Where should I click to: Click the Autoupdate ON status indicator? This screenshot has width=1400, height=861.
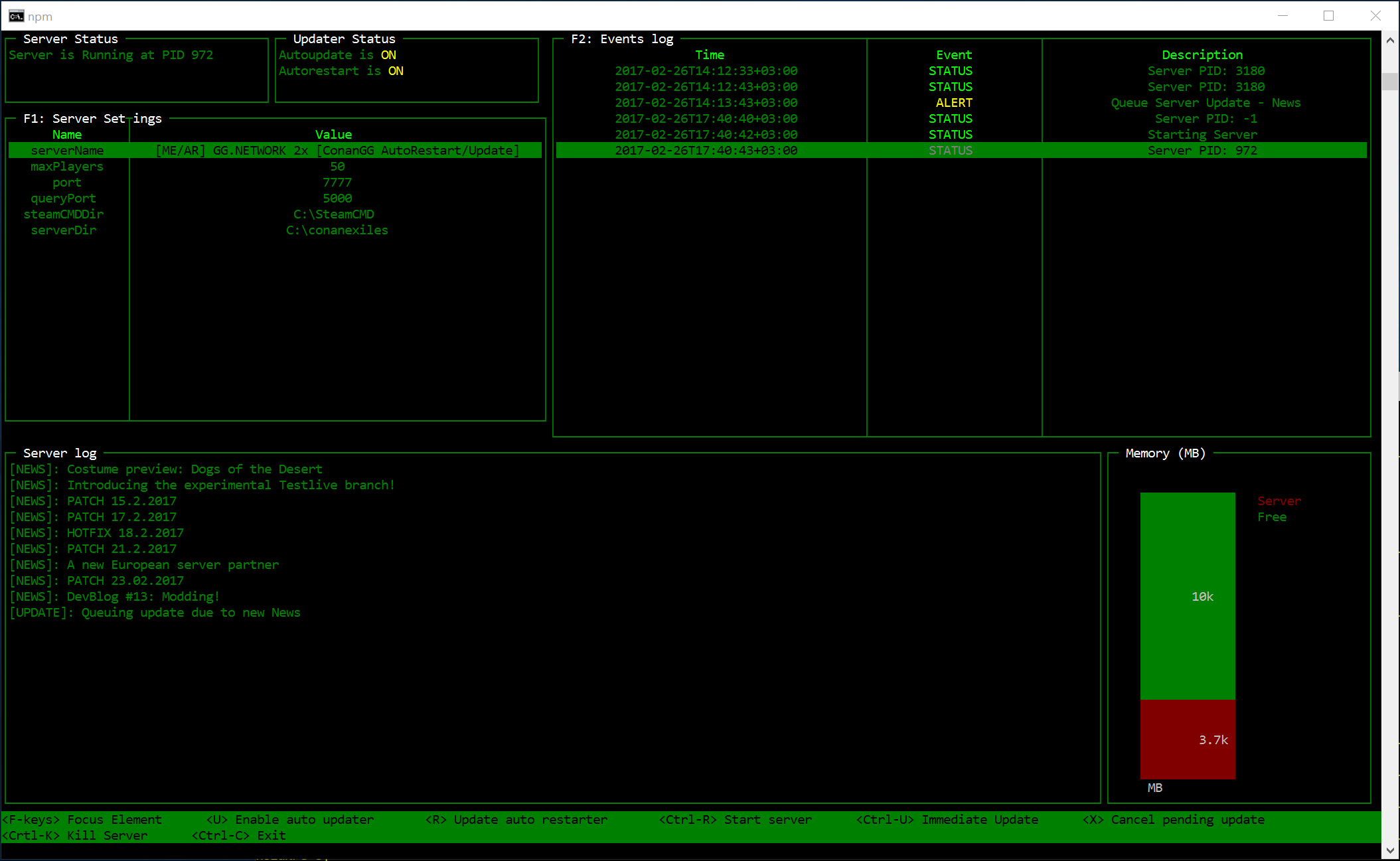point(388,55)
